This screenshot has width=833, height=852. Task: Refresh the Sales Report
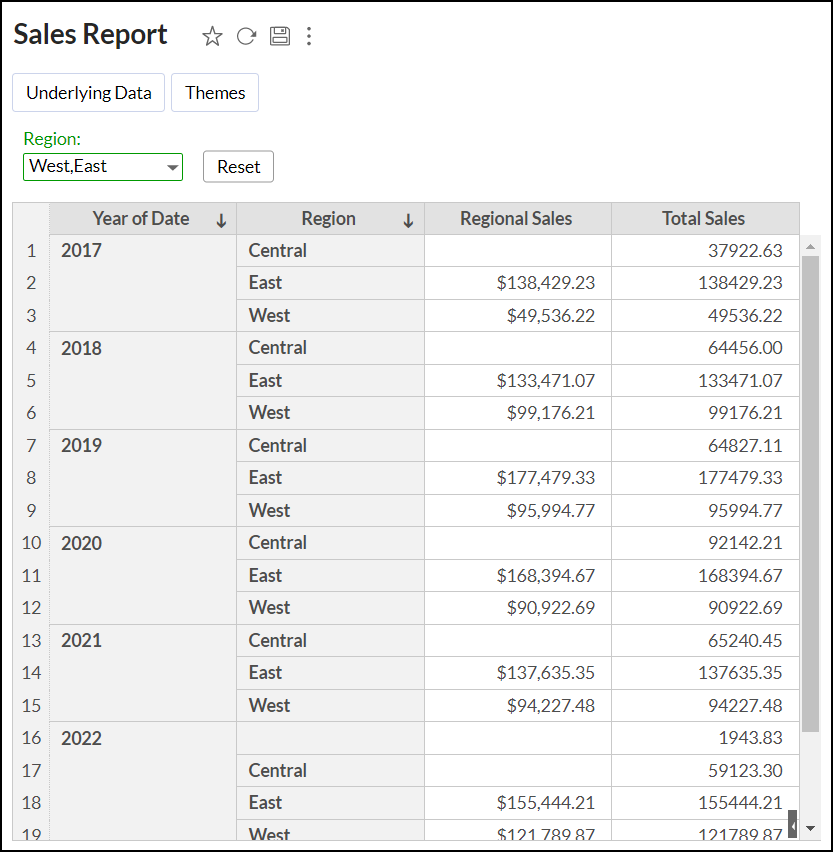[246, 35]
